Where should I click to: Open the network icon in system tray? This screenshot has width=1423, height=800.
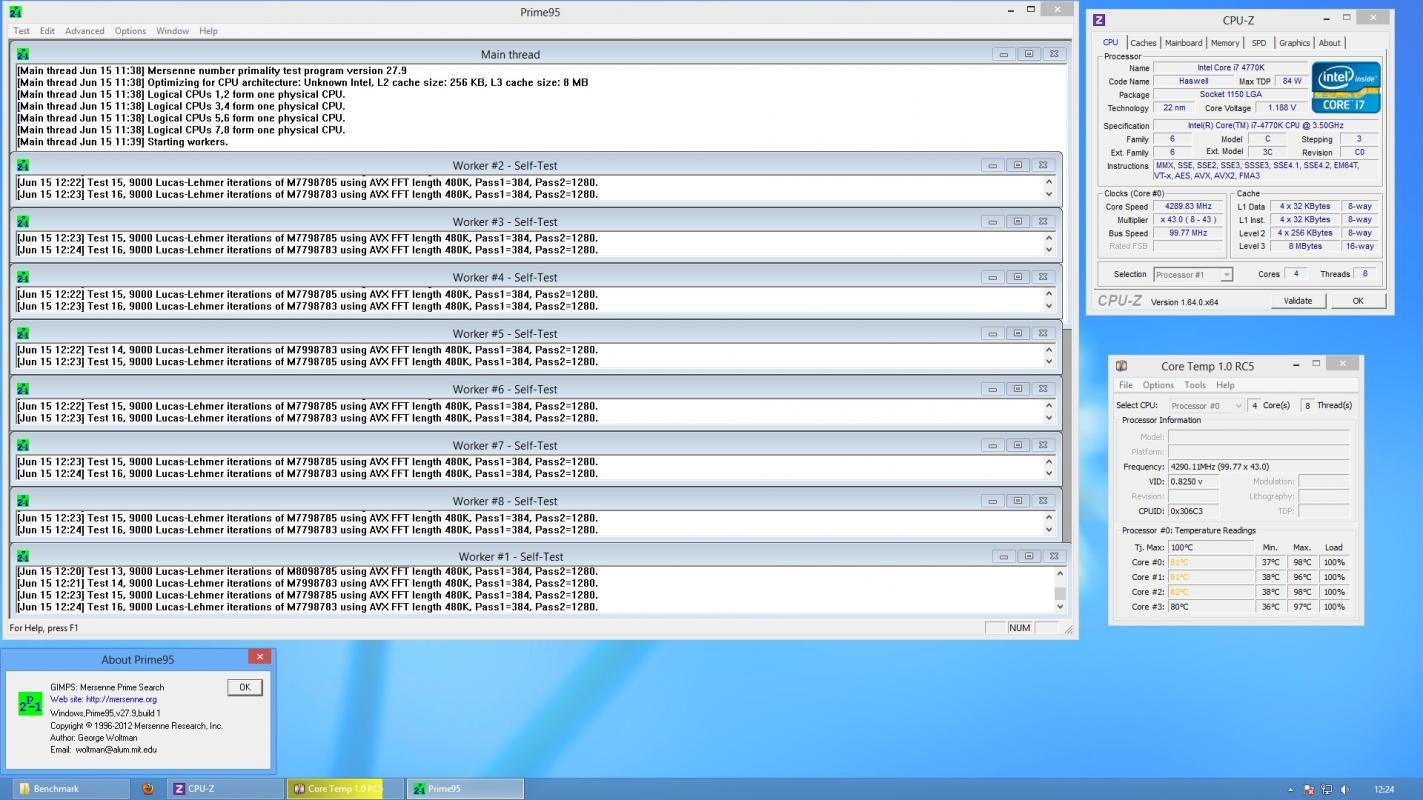[1327, 789]
